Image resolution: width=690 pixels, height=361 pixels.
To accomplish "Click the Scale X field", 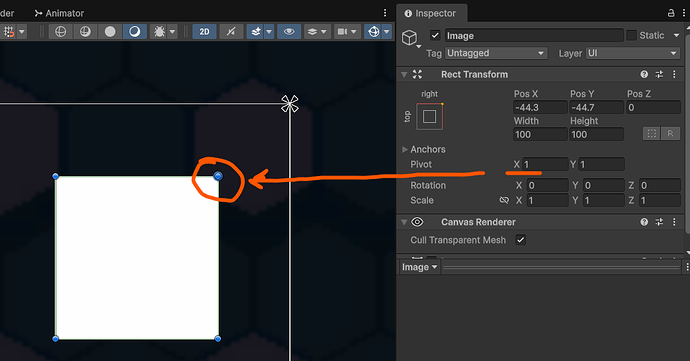I will click(547, 200).
